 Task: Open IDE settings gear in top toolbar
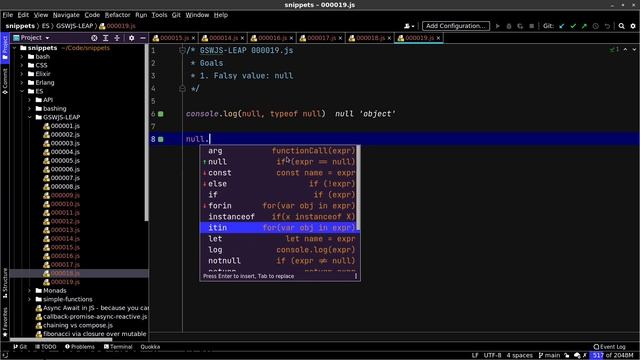click(x=633, y=26)
